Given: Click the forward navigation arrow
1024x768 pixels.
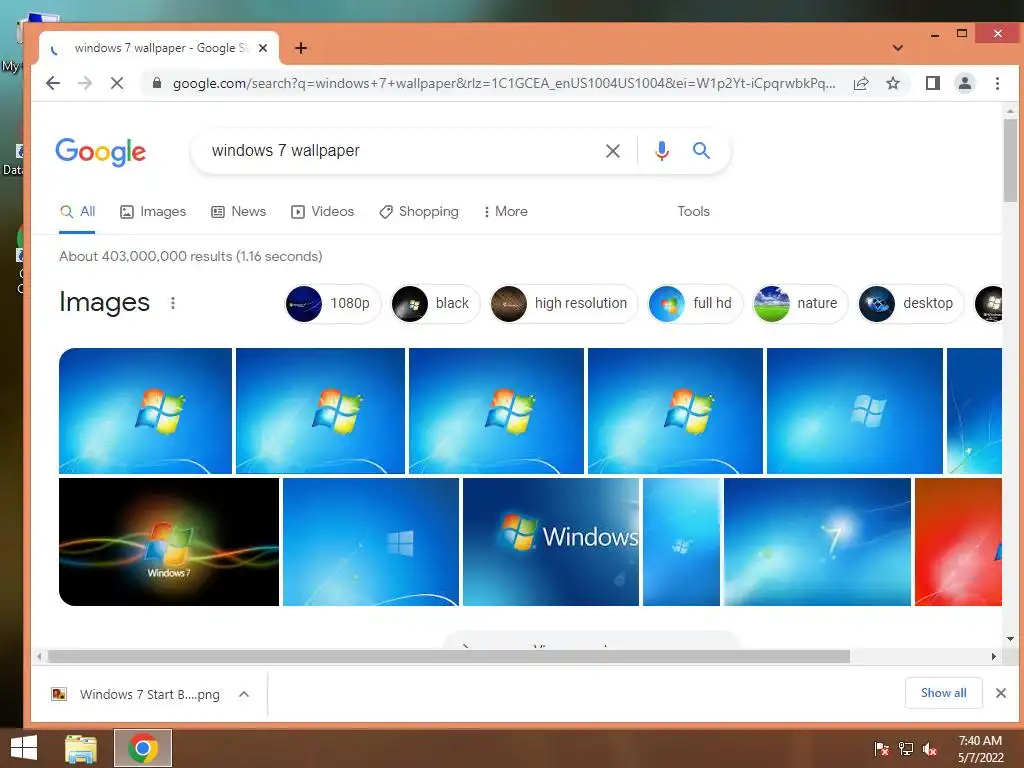Looking at the screenshot, I should 85,83.
